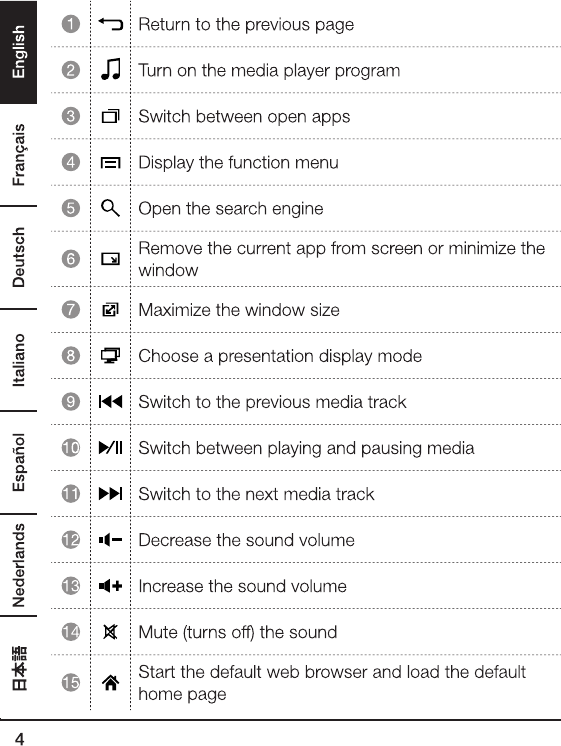The height and width of the screenshot is (746, 561).
Task: Click the return-to-previous-page arrow icon
Action: click(110, 24)
